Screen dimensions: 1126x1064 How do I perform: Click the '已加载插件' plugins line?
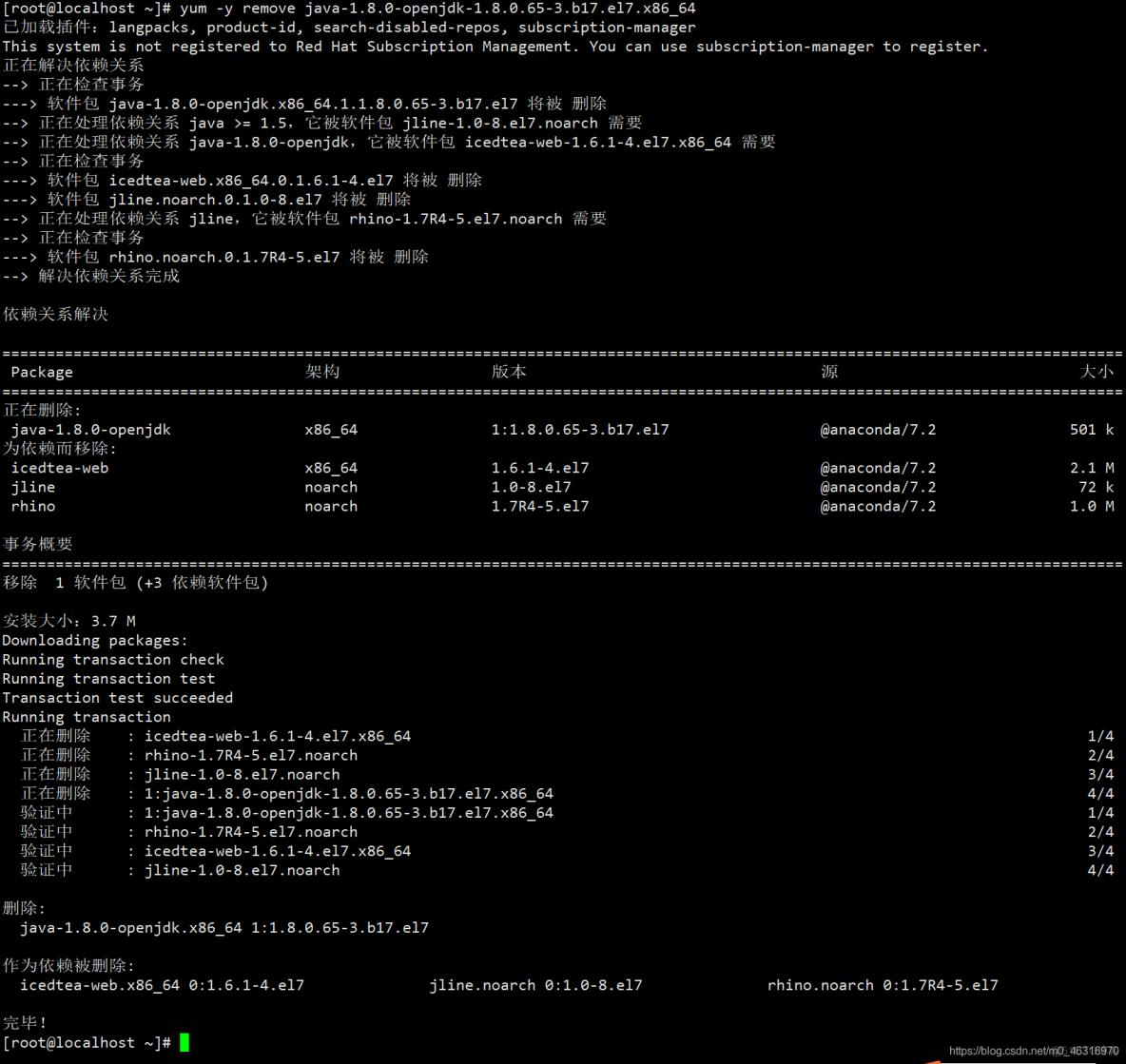pyautogui.click(x=349, y=28)
